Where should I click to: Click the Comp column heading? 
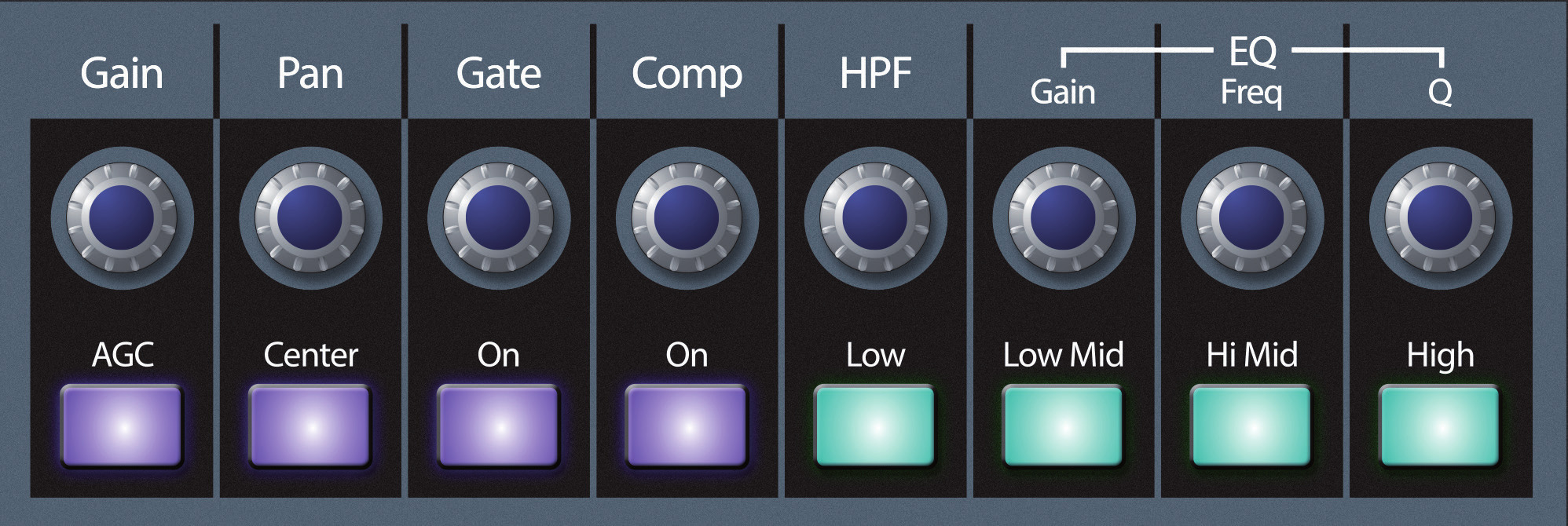[687, 76]
